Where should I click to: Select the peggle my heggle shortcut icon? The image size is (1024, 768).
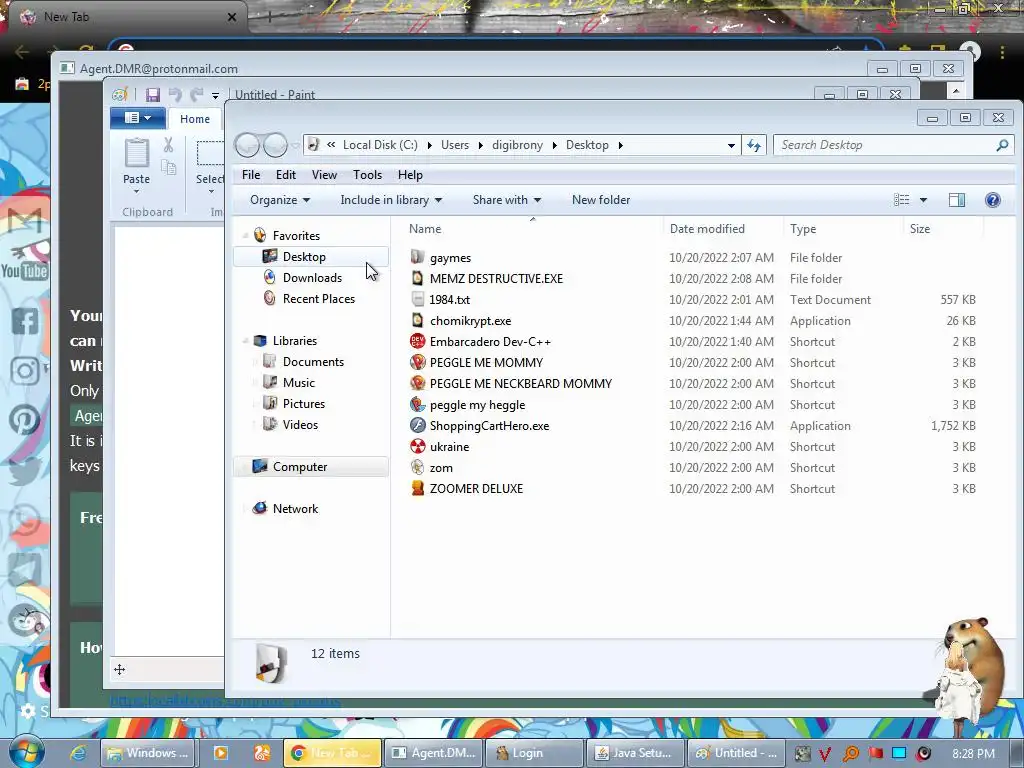pyautogui.click(x=417, y=404)
